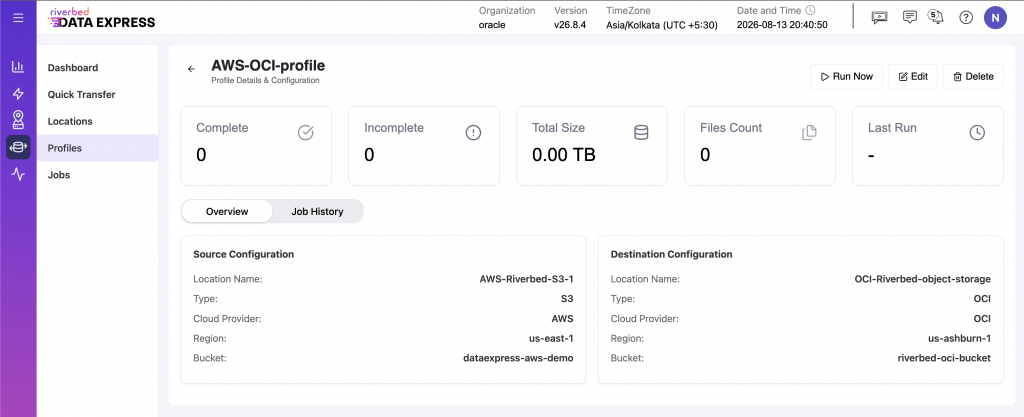Viewport: 1024px width, 417px height.
Task: Click the alert icon on Incomplete card
Action: [x=473, y=132]
